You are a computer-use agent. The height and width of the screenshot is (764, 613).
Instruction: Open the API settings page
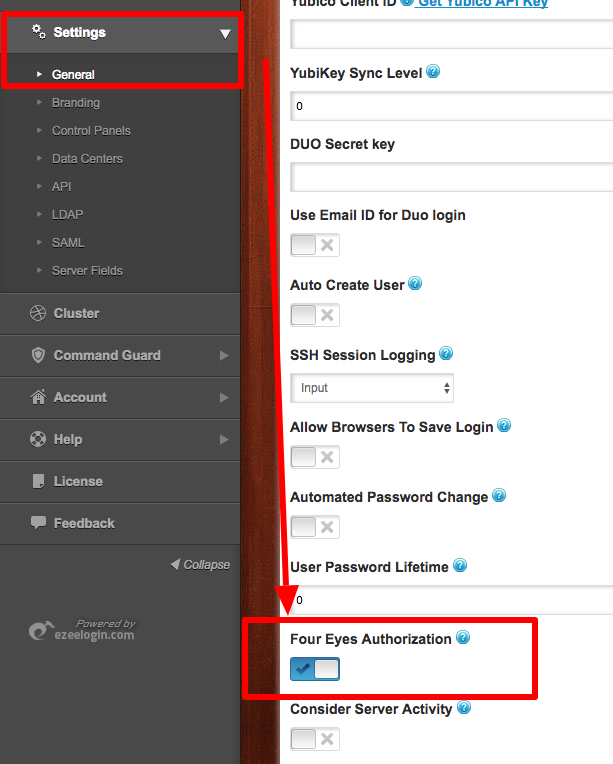[x=61, y=187]
